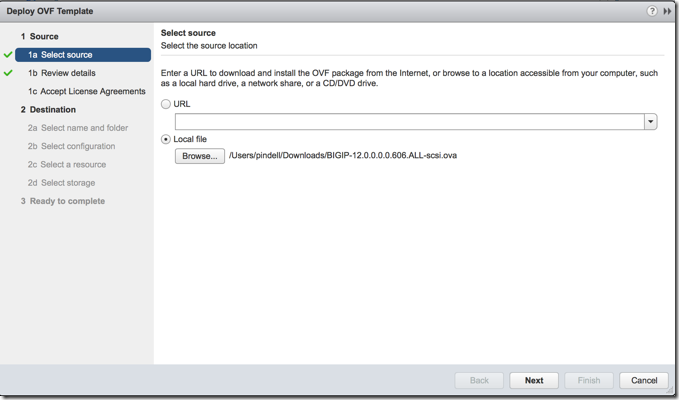Go to step 1a Select source
Image resolution: width=679 pixels, height=400 pixels.
[x=67, y=55]
